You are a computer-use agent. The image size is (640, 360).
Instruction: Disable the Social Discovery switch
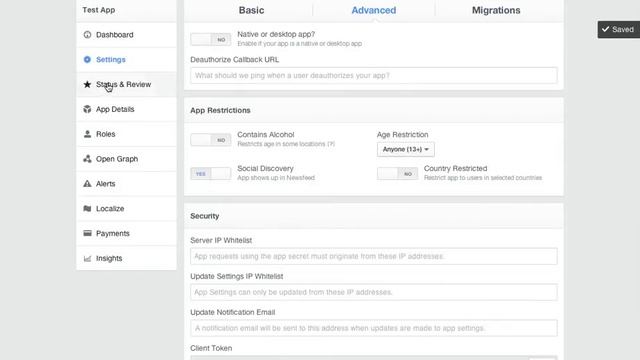click(x=211, y=174)
